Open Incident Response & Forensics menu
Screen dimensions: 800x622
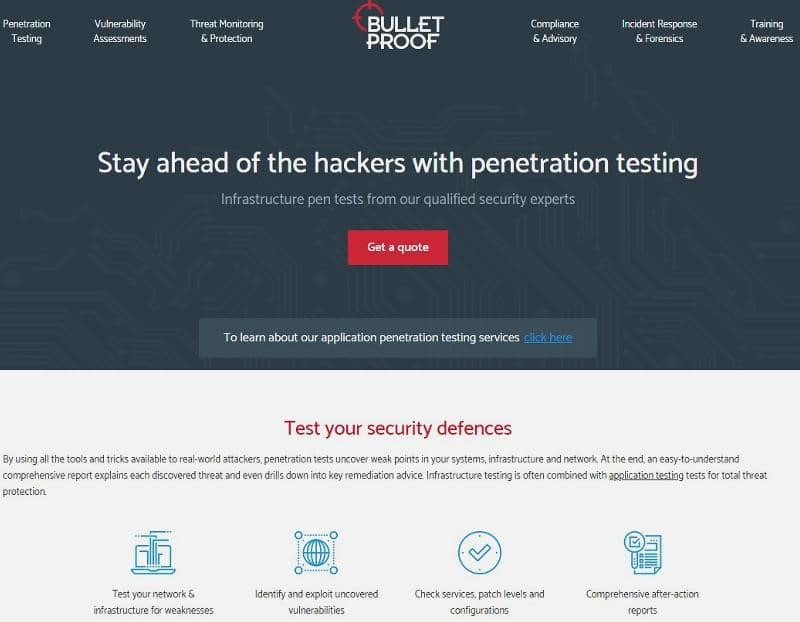click(x=659, y=31)
